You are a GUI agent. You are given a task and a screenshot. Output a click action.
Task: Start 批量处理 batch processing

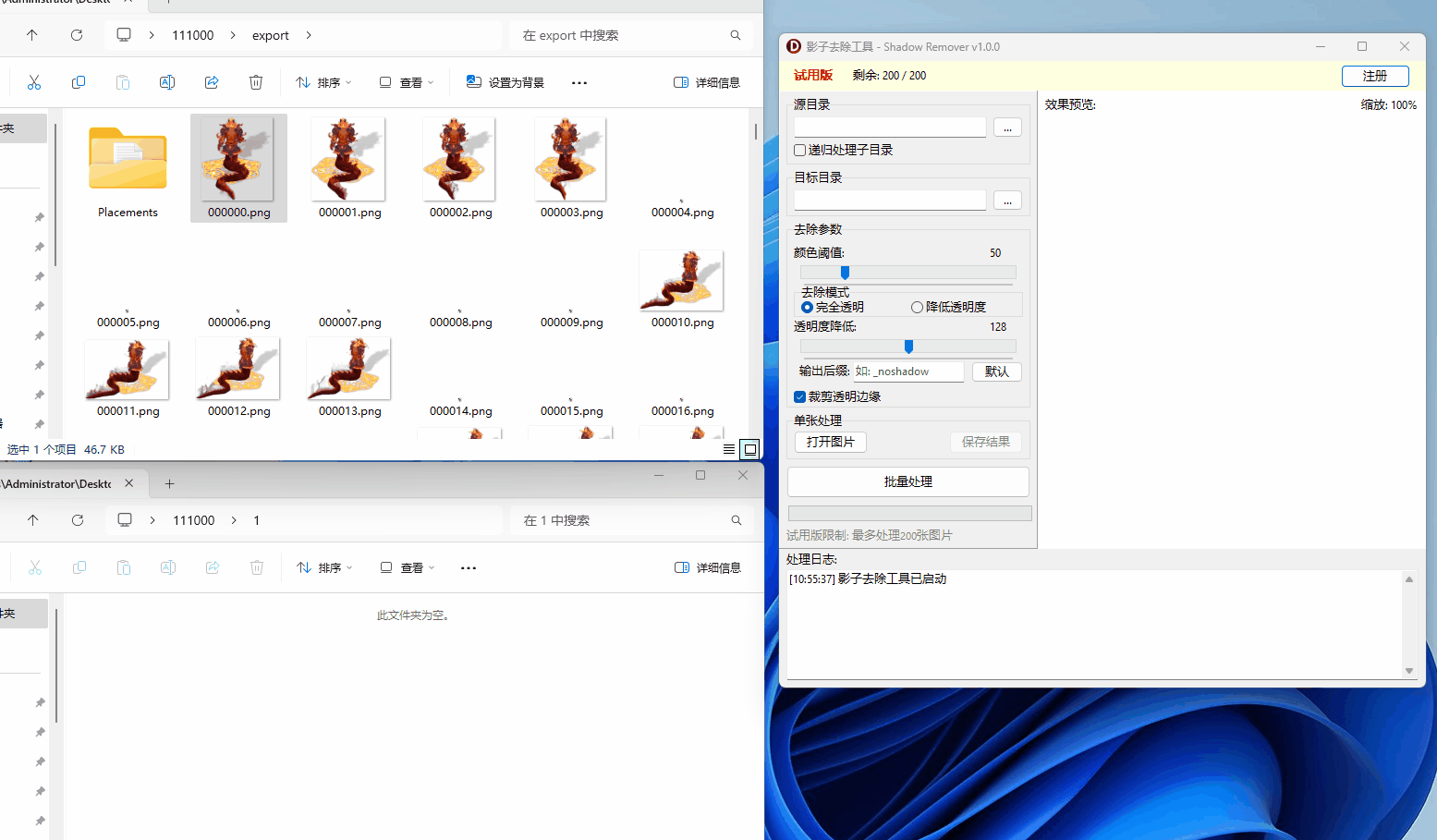[908, 481]
